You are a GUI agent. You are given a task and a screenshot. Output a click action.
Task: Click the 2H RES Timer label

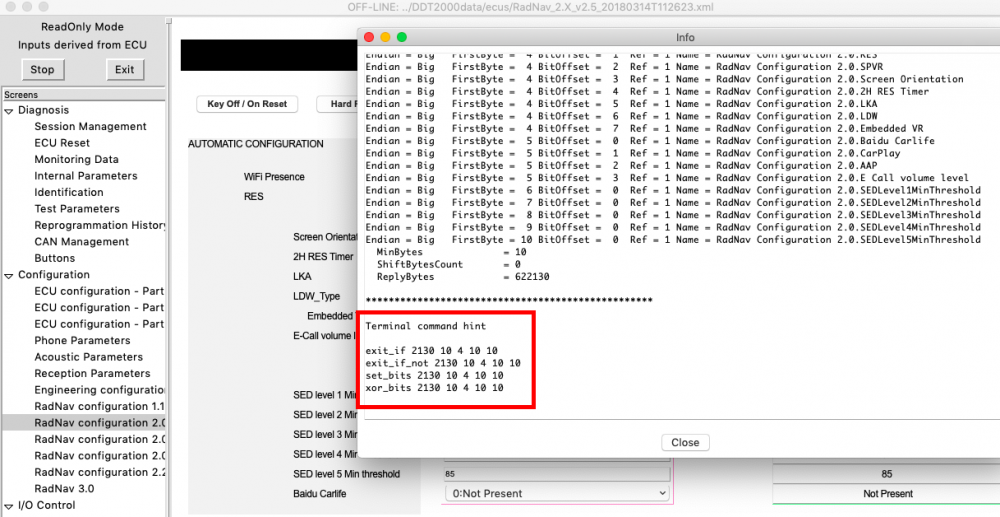point(323,257)
